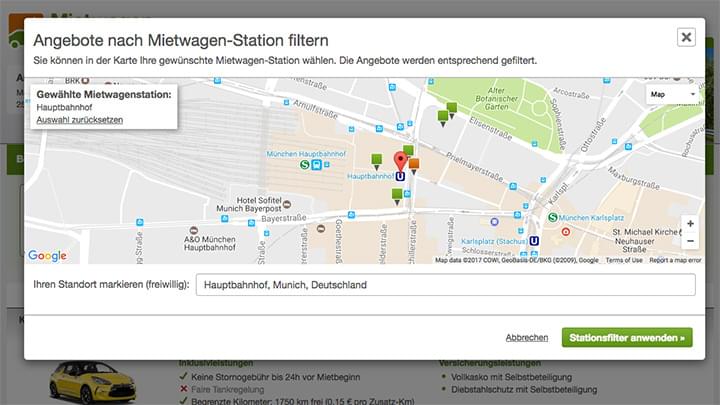Click the München Karlsplatz label
This screenshot has width=720, height=405.
click(x=591, y=218)
